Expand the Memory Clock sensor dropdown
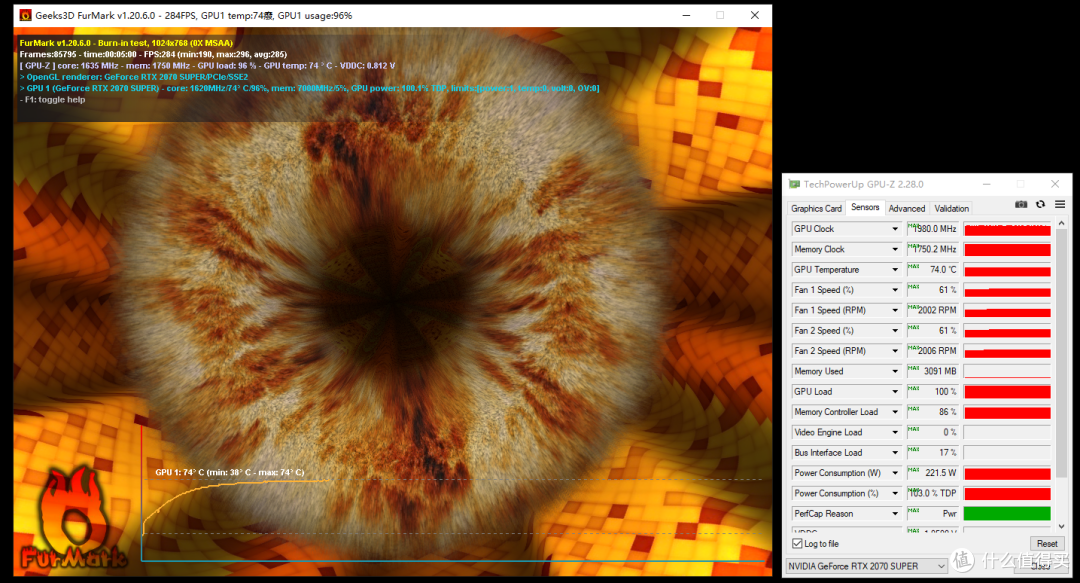This screenshot has width=1080, height=583. 895,249
